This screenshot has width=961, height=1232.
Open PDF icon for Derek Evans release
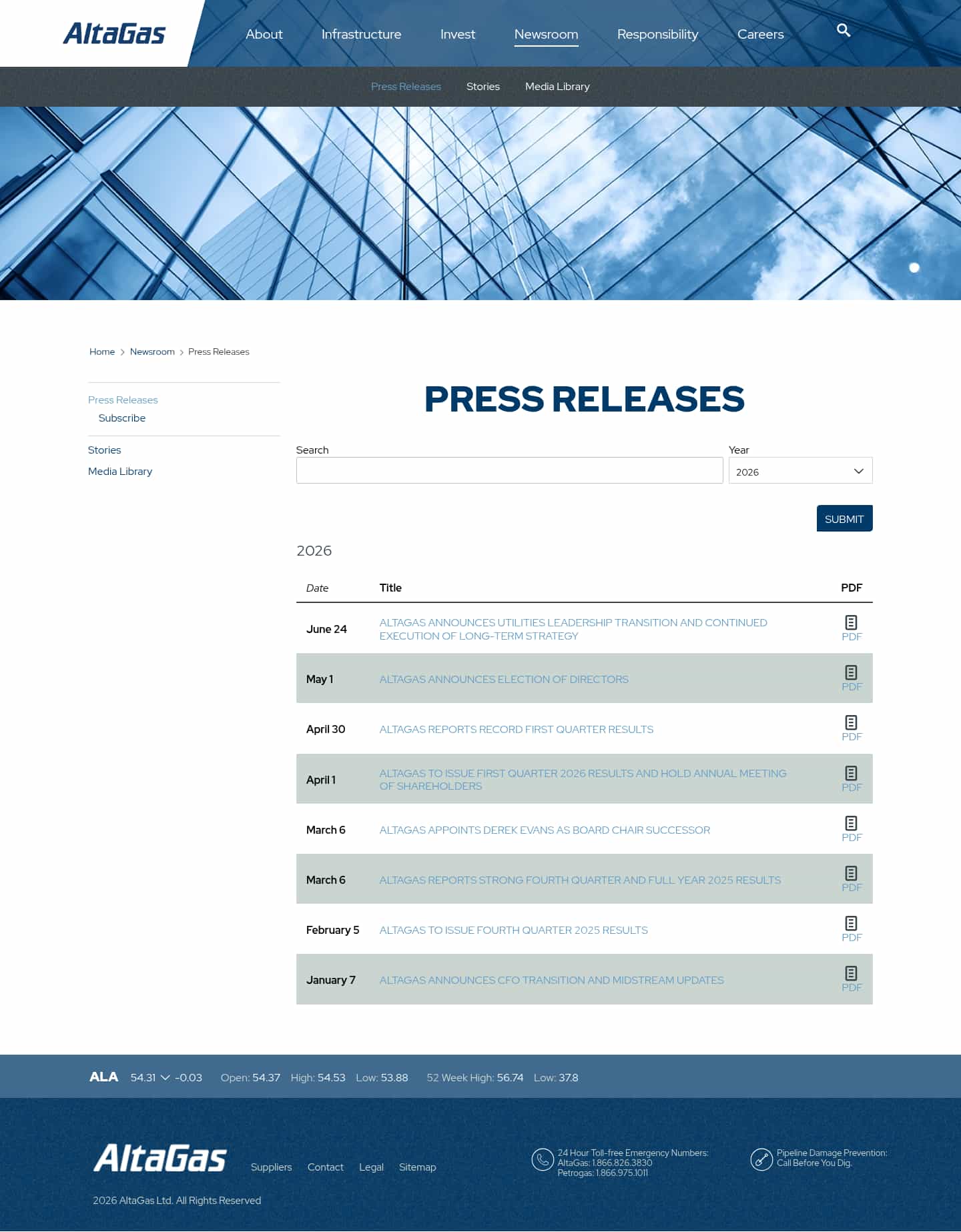click(851, 823)
